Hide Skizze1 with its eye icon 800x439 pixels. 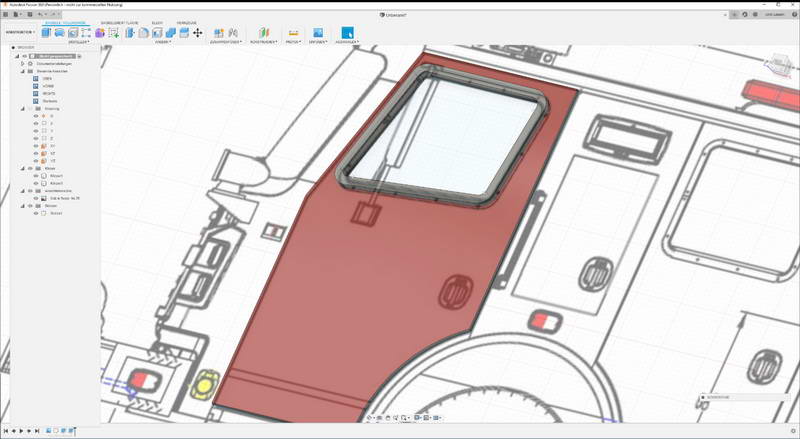point(36,213)
